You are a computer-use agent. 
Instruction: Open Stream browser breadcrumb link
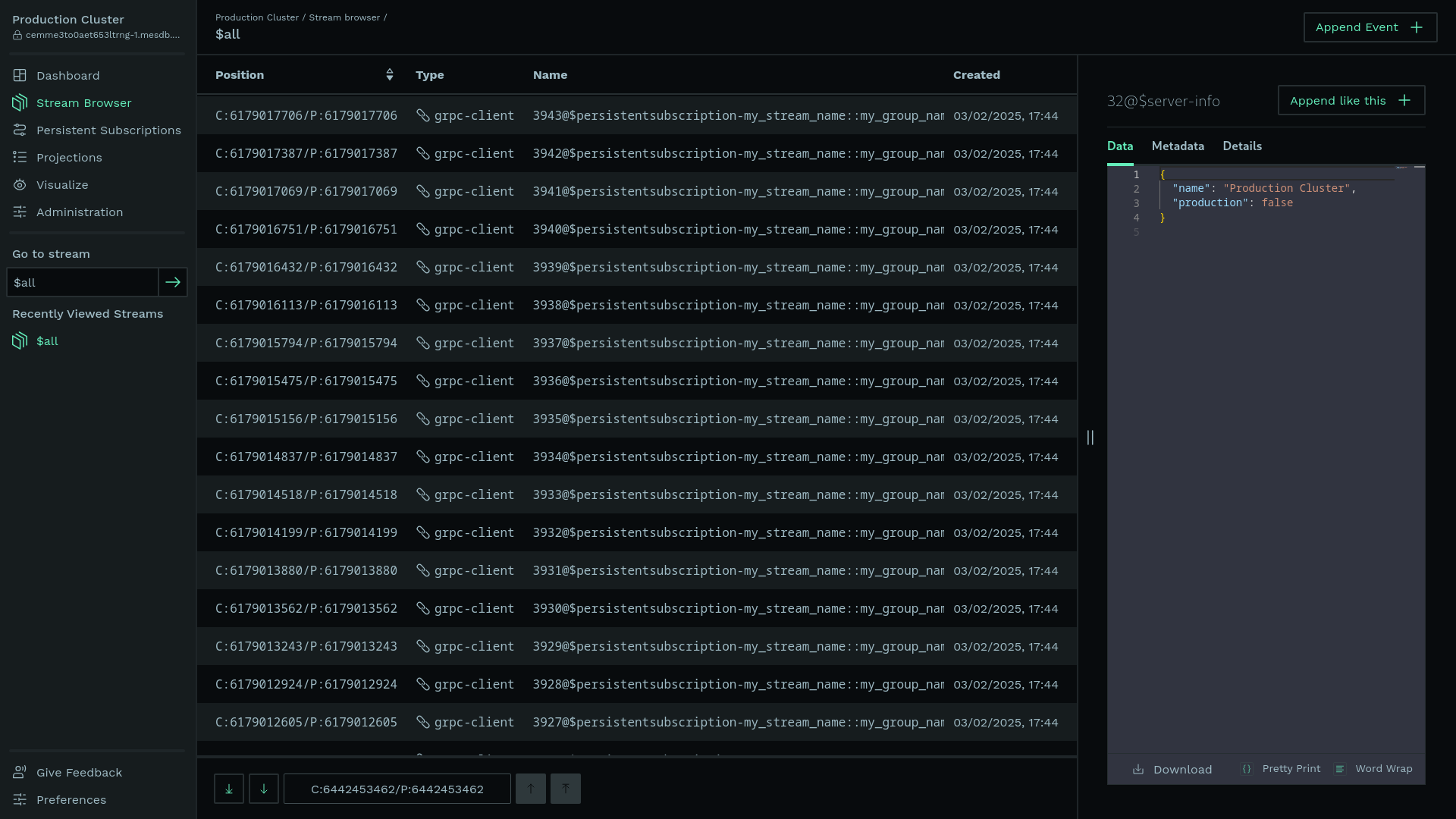[344, 17]
